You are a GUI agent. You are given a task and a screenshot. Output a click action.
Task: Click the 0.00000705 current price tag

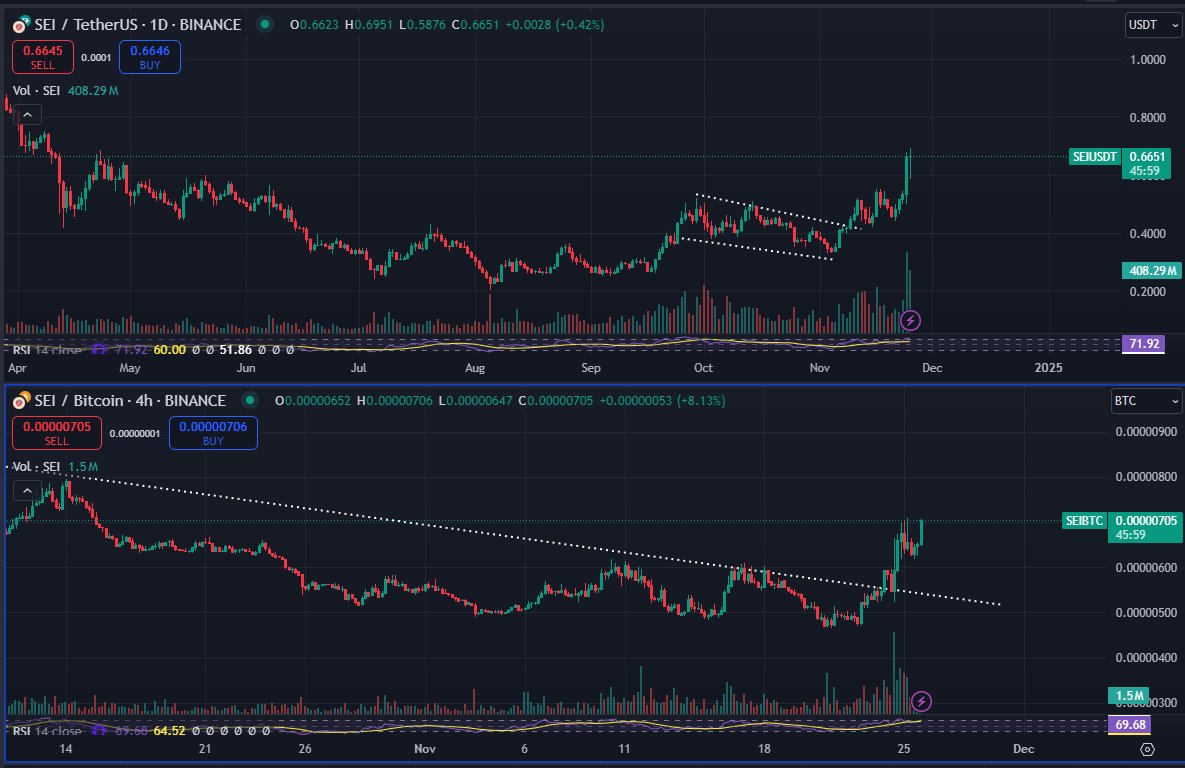pyautogui.click(x=1146, y=527)
